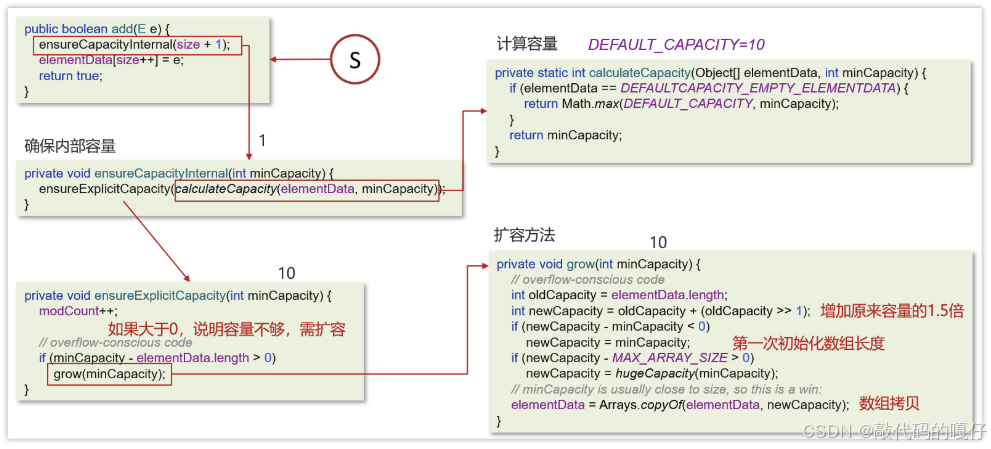
Task: Select 'private void ensureCapacityInternal(int minCapacity)' signature
Action: click(x=179, y=173)
